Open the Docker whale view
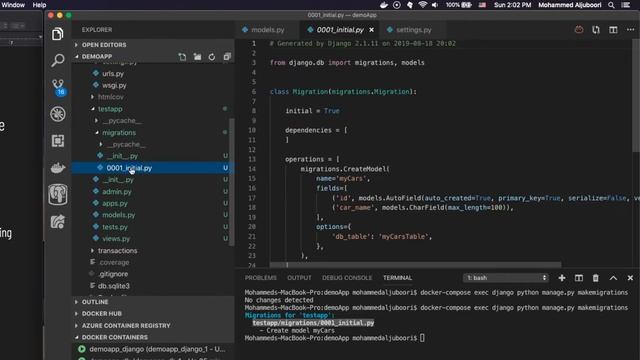640x360 pixels. 58,167
